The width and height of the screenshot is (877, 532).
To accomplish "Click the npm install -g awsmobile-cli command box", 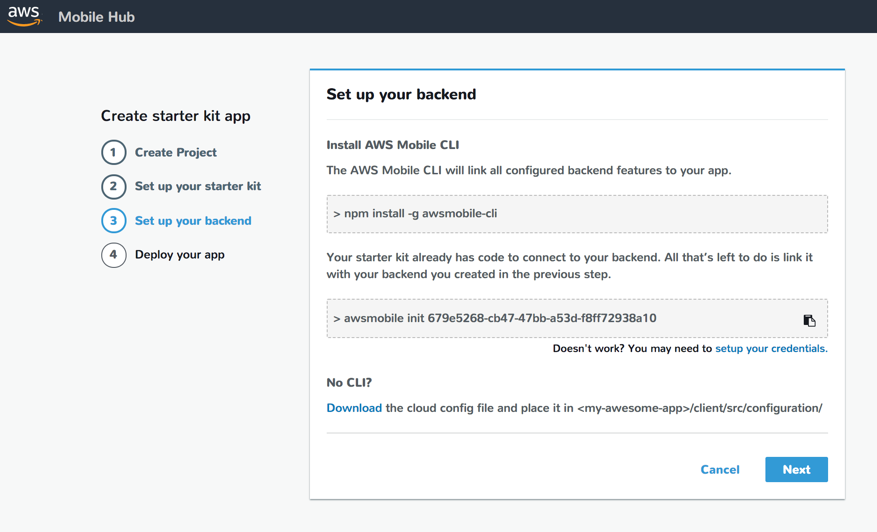I will [x=577, y=214].
